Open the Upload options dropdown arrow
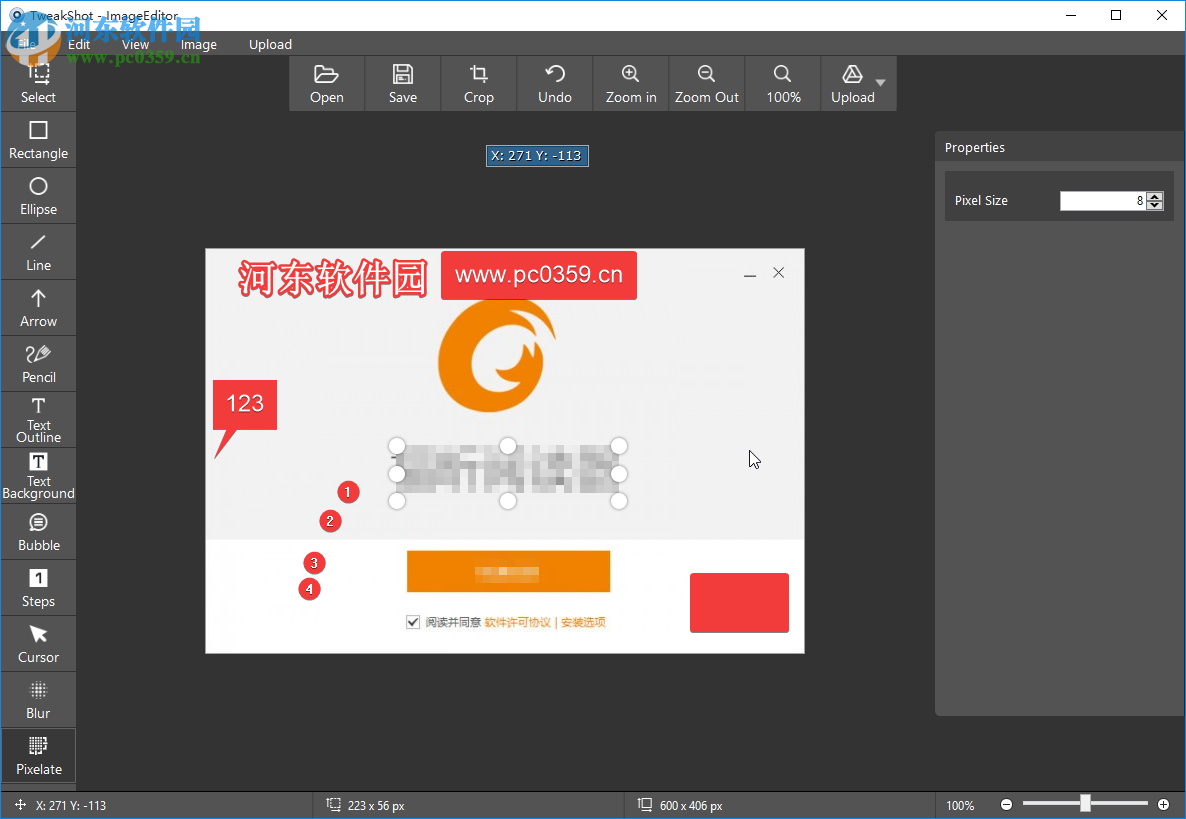The image size is (1186, 819). pos(879,83)
